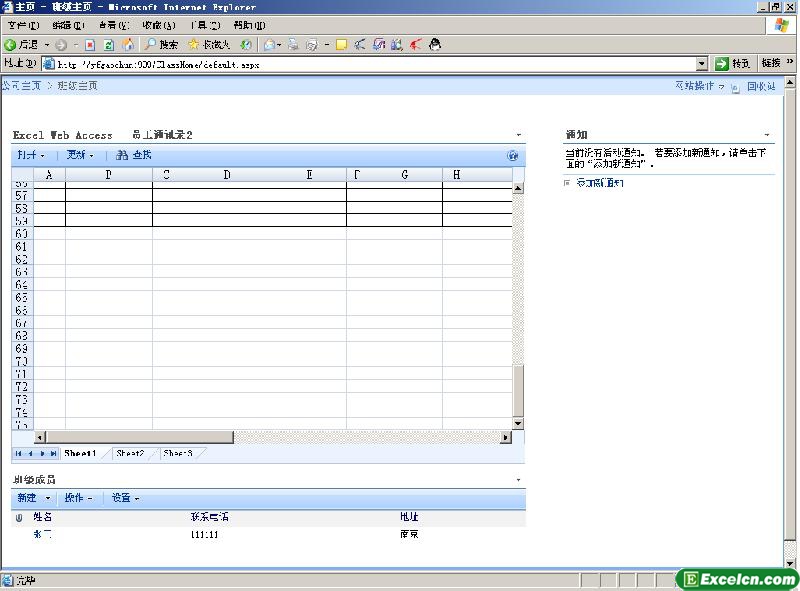
Task: Expand the Mail icon dropdown arrow
Action: coord(279,45)
